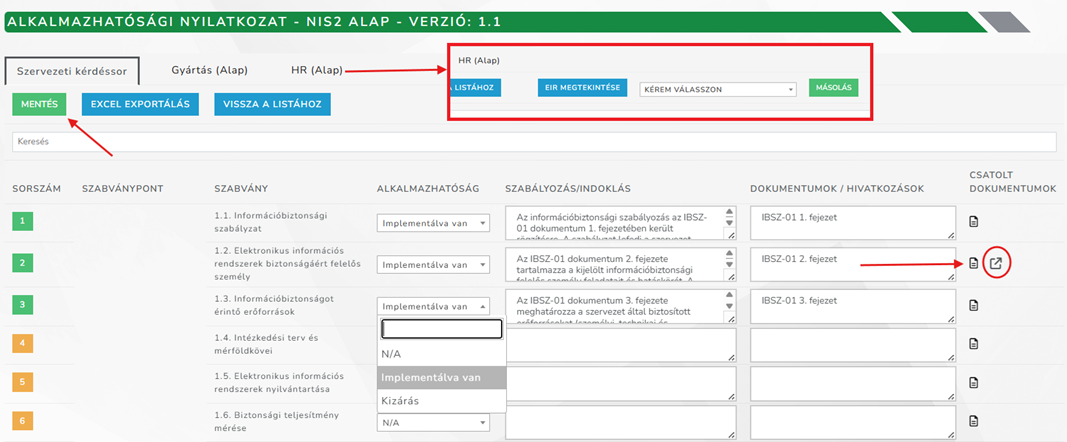Switch to the HR (Alap) tab

(x=317, y=70)
